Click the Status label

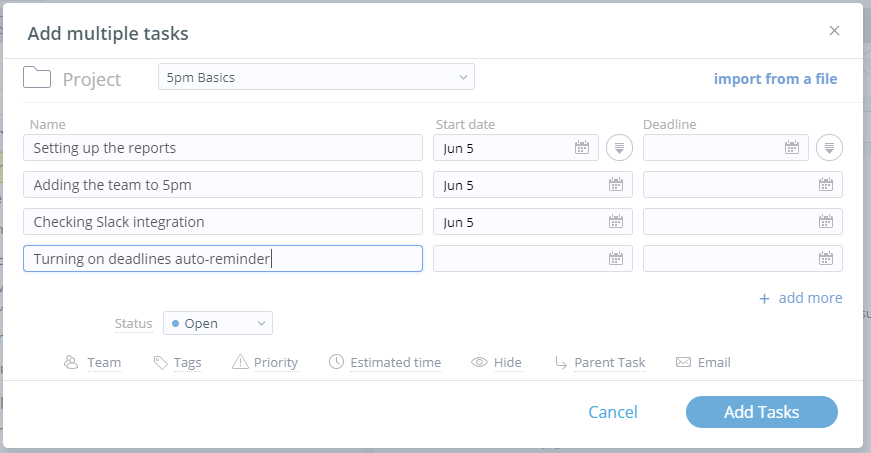[x=133, y=323]
